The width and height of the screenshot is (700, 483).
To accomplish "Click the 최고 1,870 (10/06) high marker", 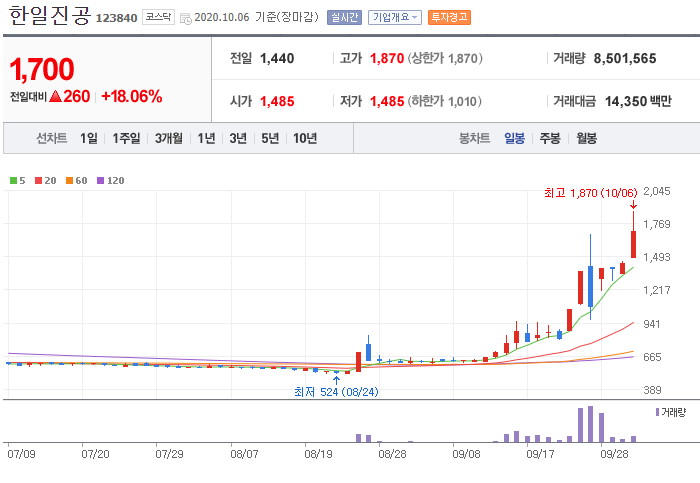I will pyautogui.click(x=591, y=193).
